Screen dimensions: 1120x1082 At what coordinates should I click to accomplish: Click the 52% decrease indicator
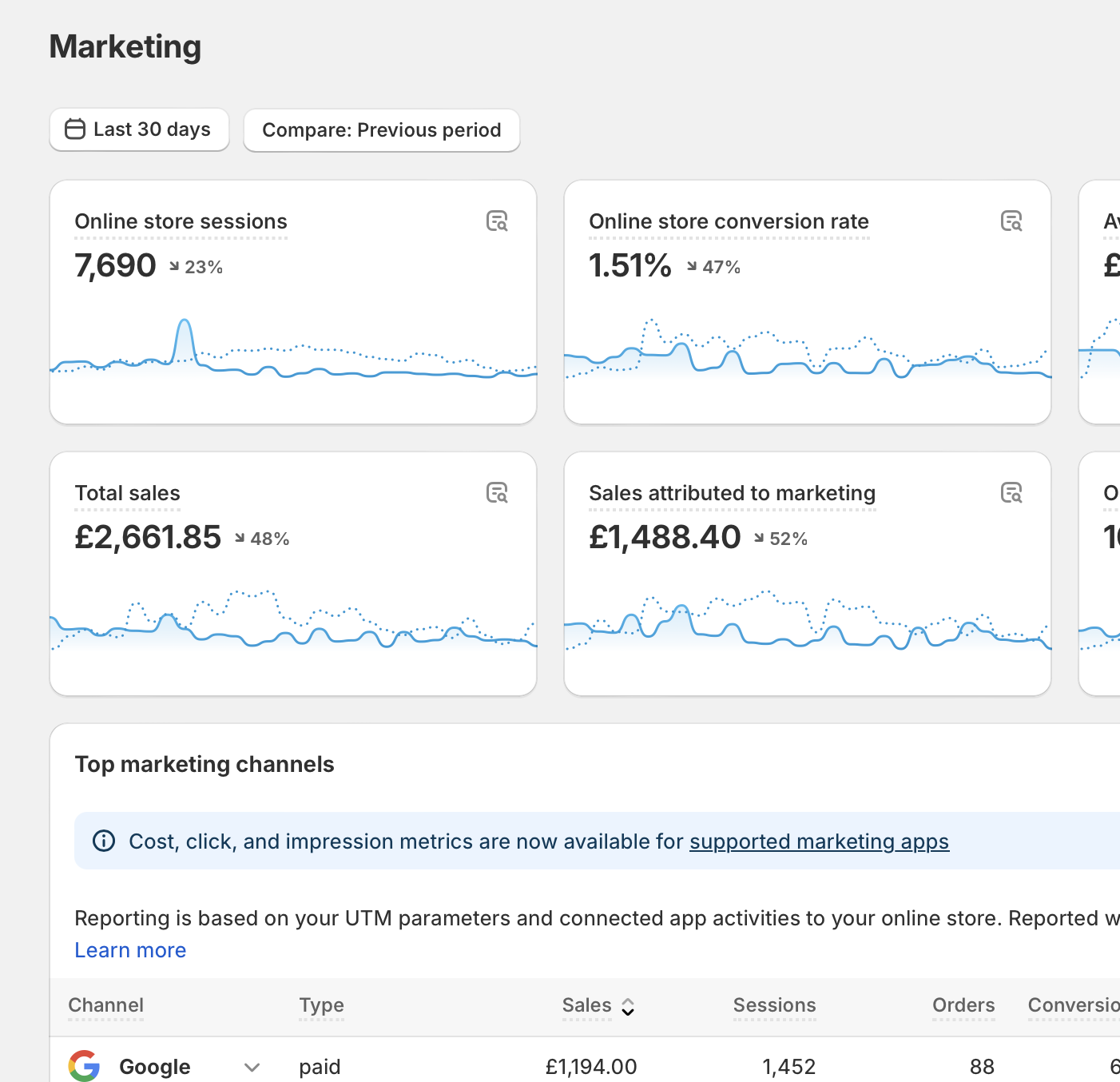(x=780, y=539)
